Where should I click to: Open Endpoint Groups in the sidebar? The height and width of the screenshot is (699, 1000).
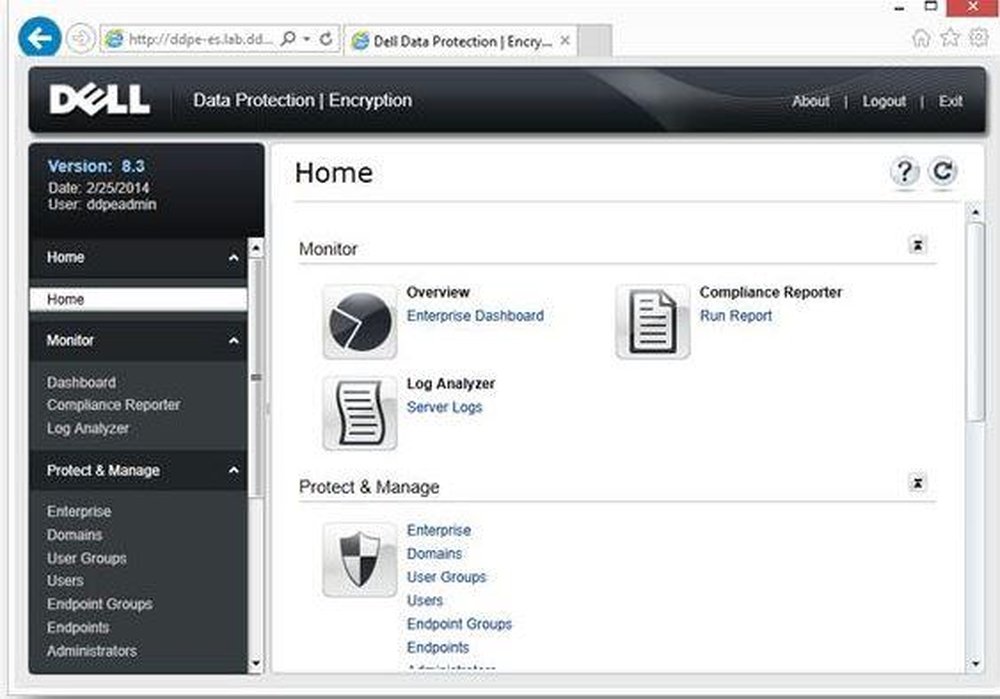point(99,604)
